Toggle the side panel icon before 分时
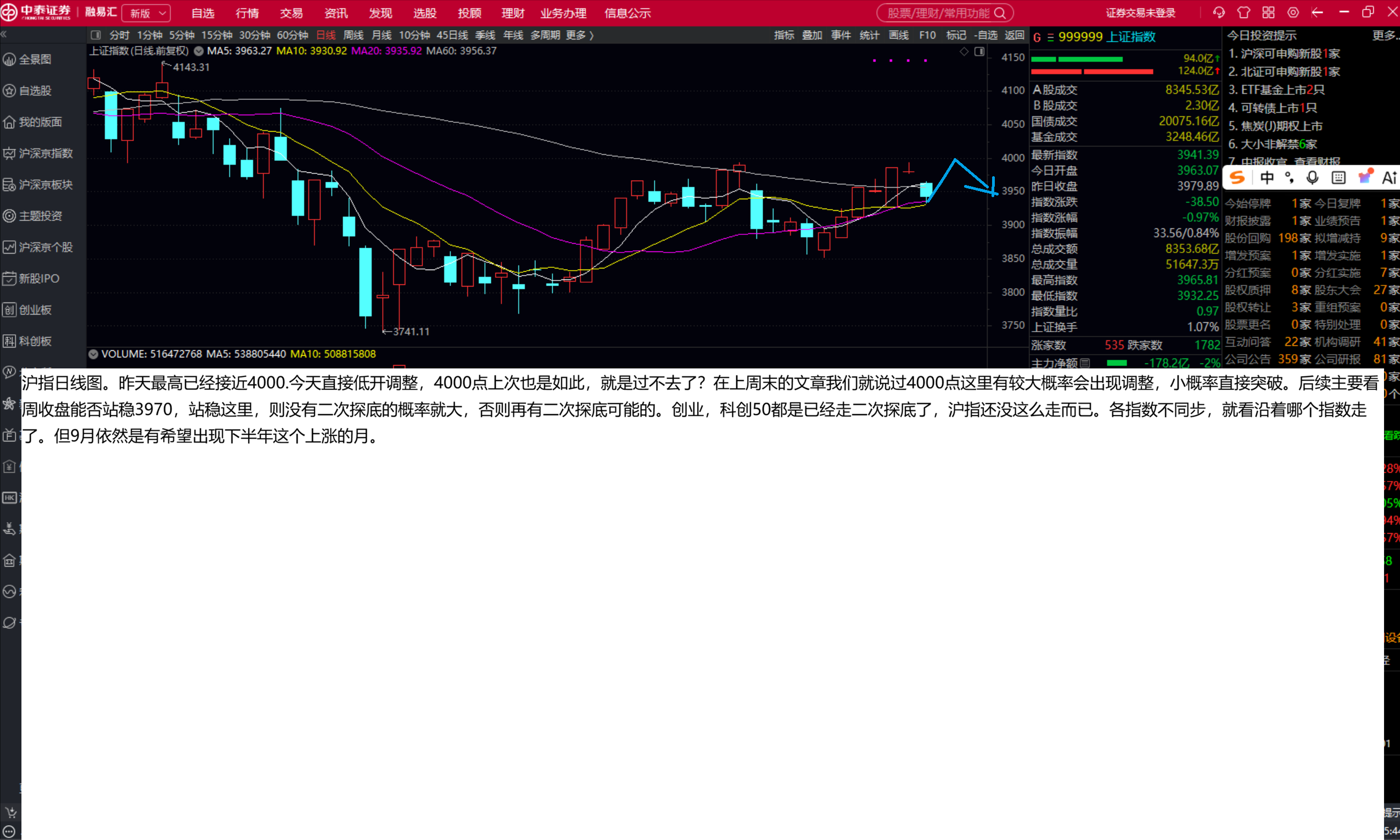Image resolution: width=1400 pixels, height=840 pixels. 96,35
